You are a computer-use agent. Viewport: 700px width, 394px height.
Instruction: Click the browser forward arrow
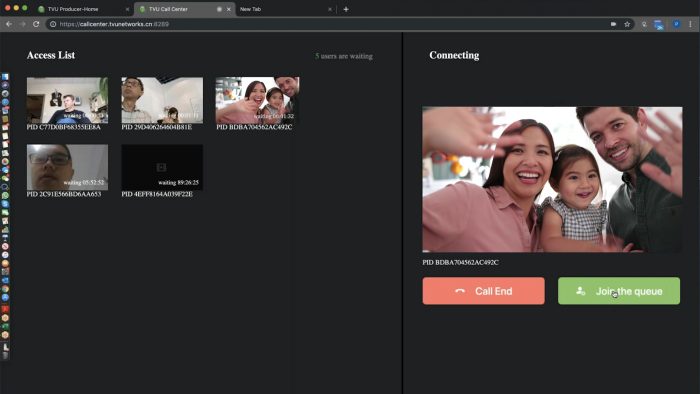pos(22,24)
